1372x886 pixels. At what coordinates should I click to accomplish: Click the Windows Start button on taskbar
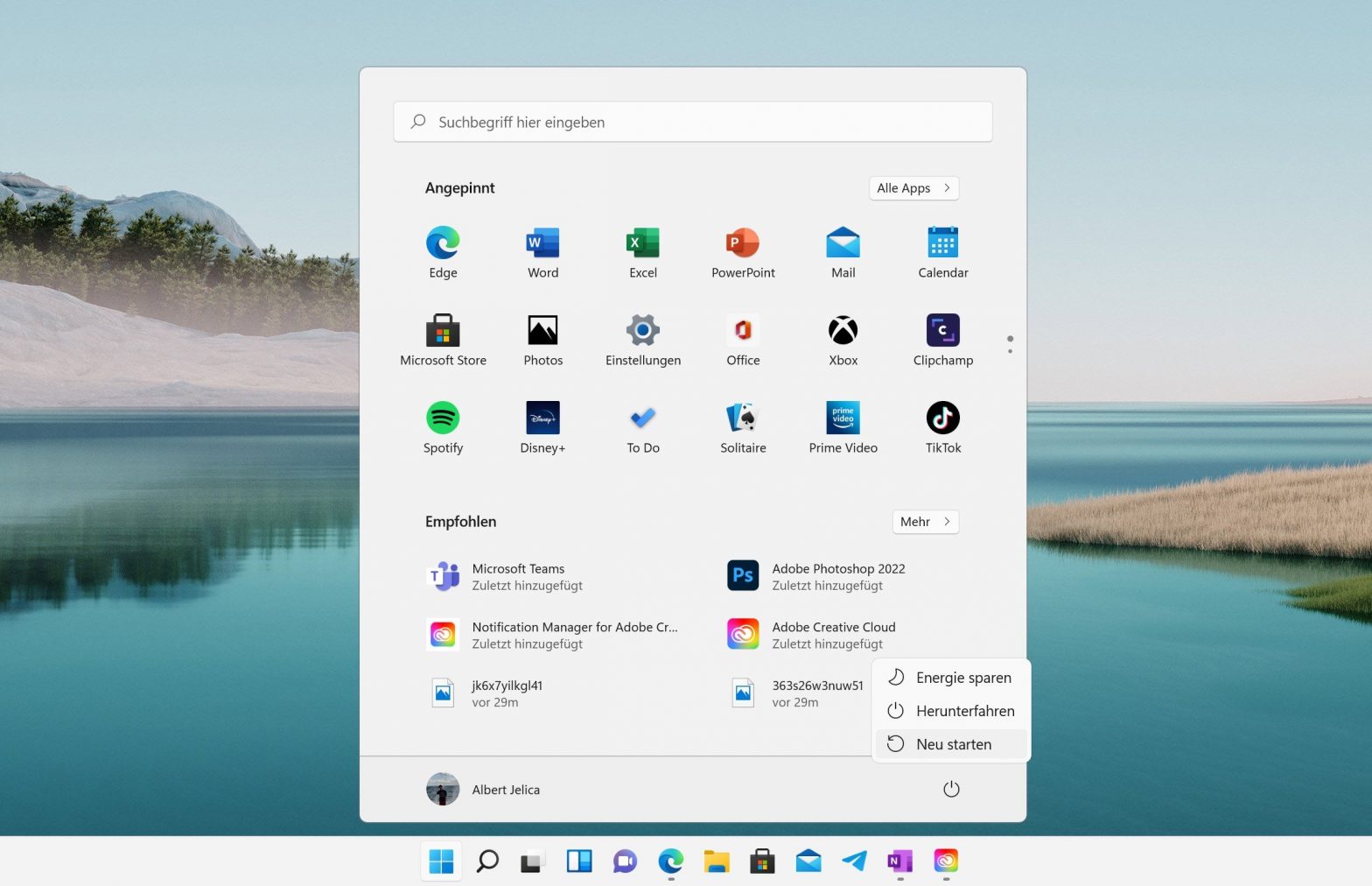pos(441,861)
